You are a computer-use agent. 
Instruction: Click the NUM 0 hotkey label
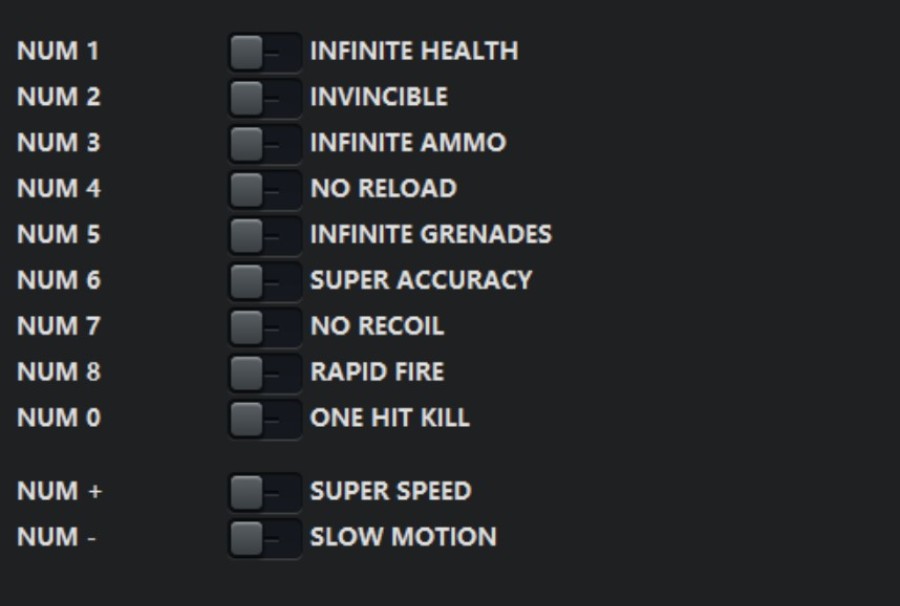coord(58,418)
